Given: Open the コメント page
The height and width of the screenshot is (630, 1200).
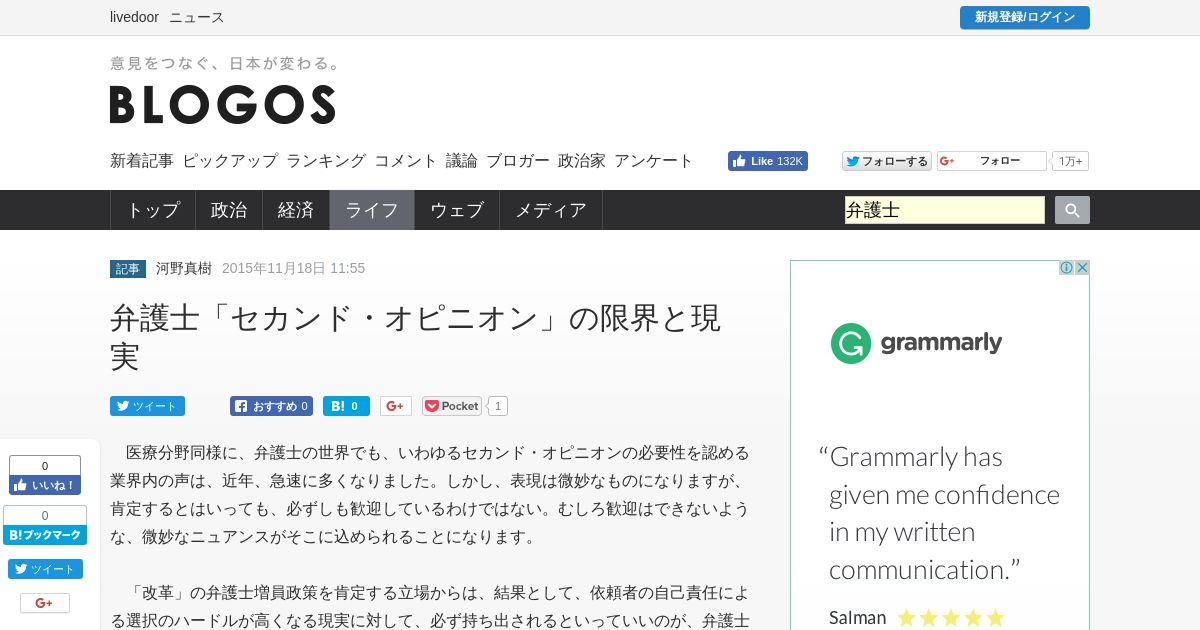Looking at the screenshot, I should tap(406, 160).
